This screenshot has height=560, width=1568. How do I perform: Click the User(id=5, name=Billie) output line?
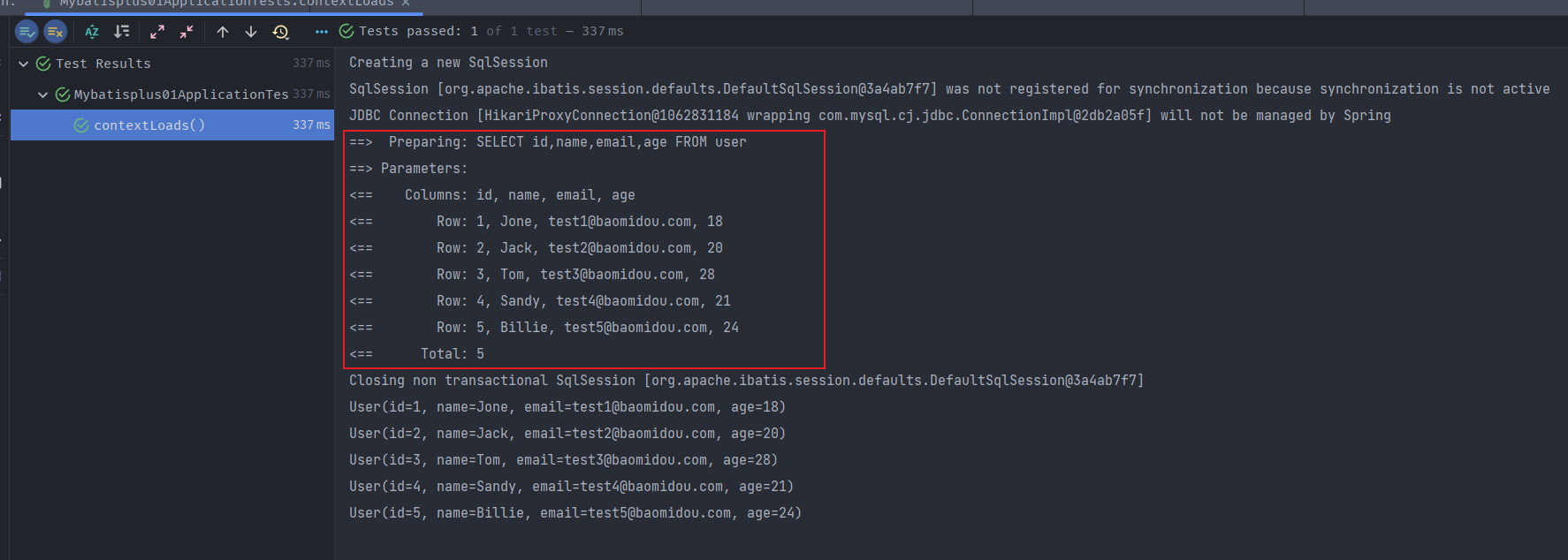[575, 513]
